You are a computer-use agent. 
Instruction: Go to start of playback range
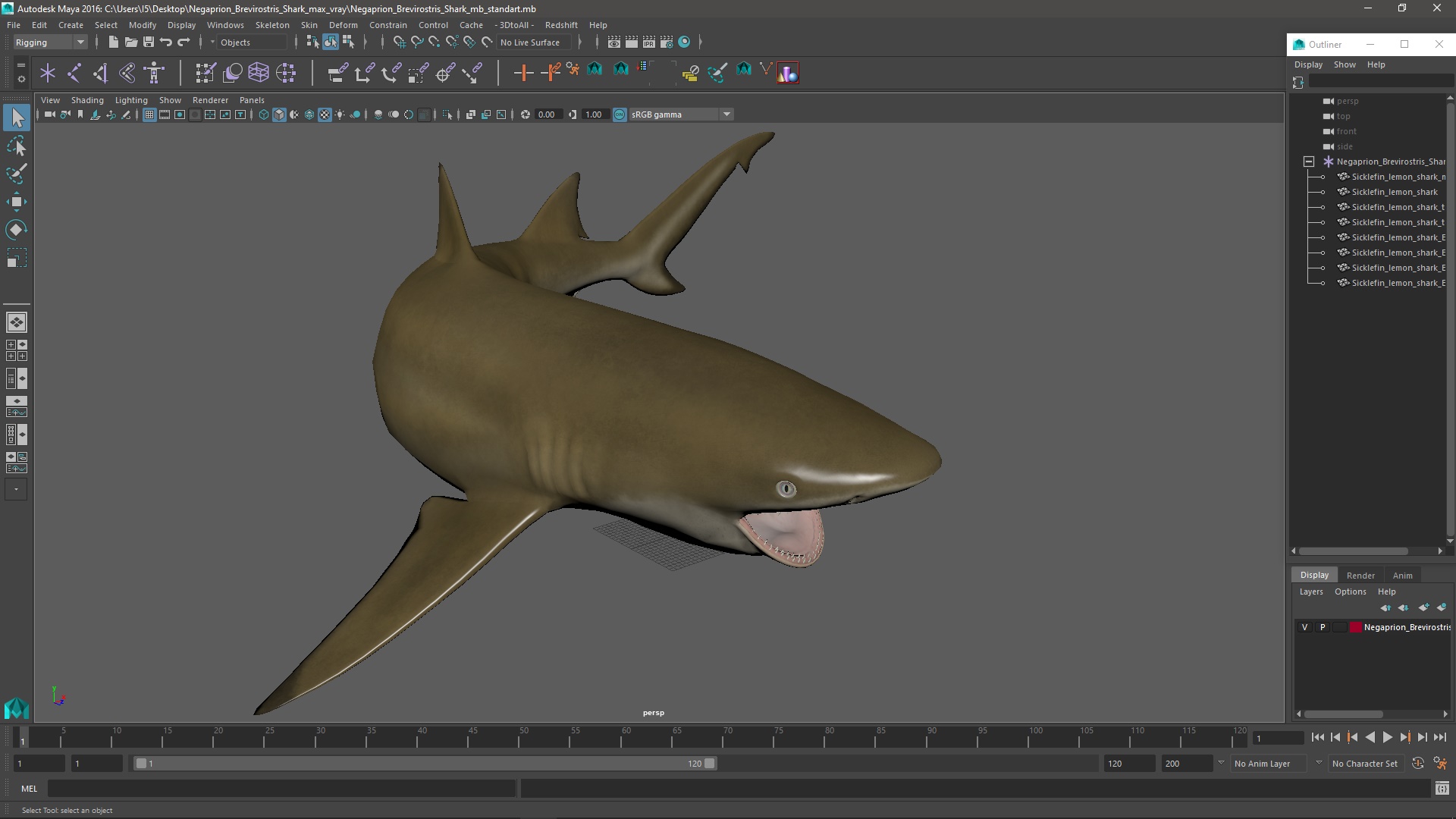(1317, 737)
